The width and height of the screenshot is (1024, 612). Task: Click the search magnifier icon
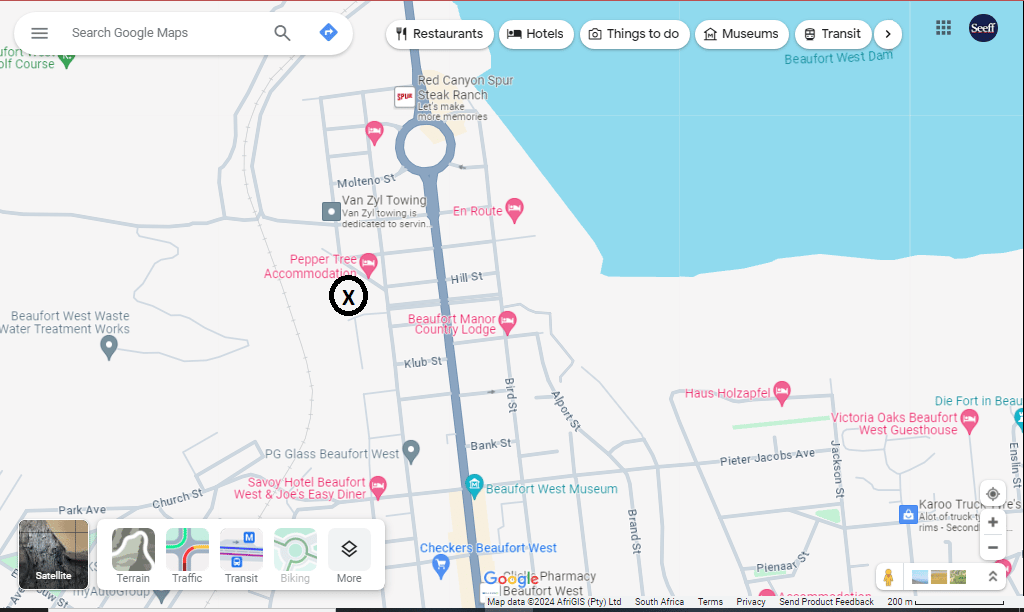[282, 33]
